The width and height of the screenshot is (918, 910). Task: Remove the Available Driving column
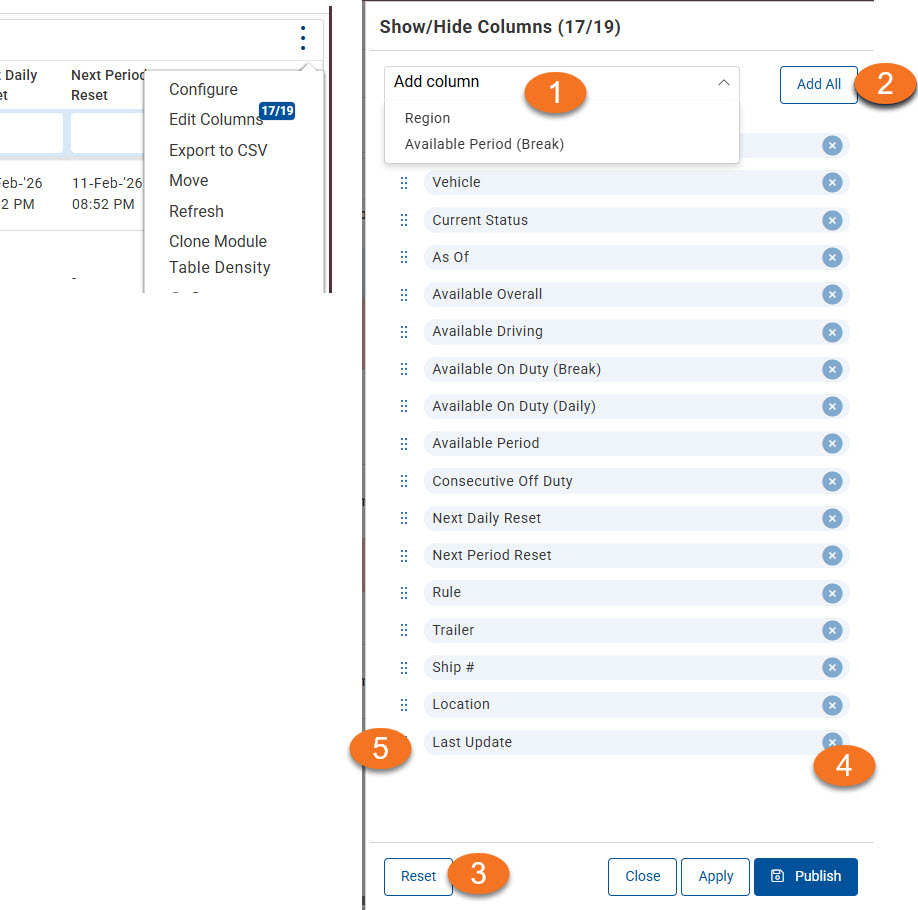point(832,332)
